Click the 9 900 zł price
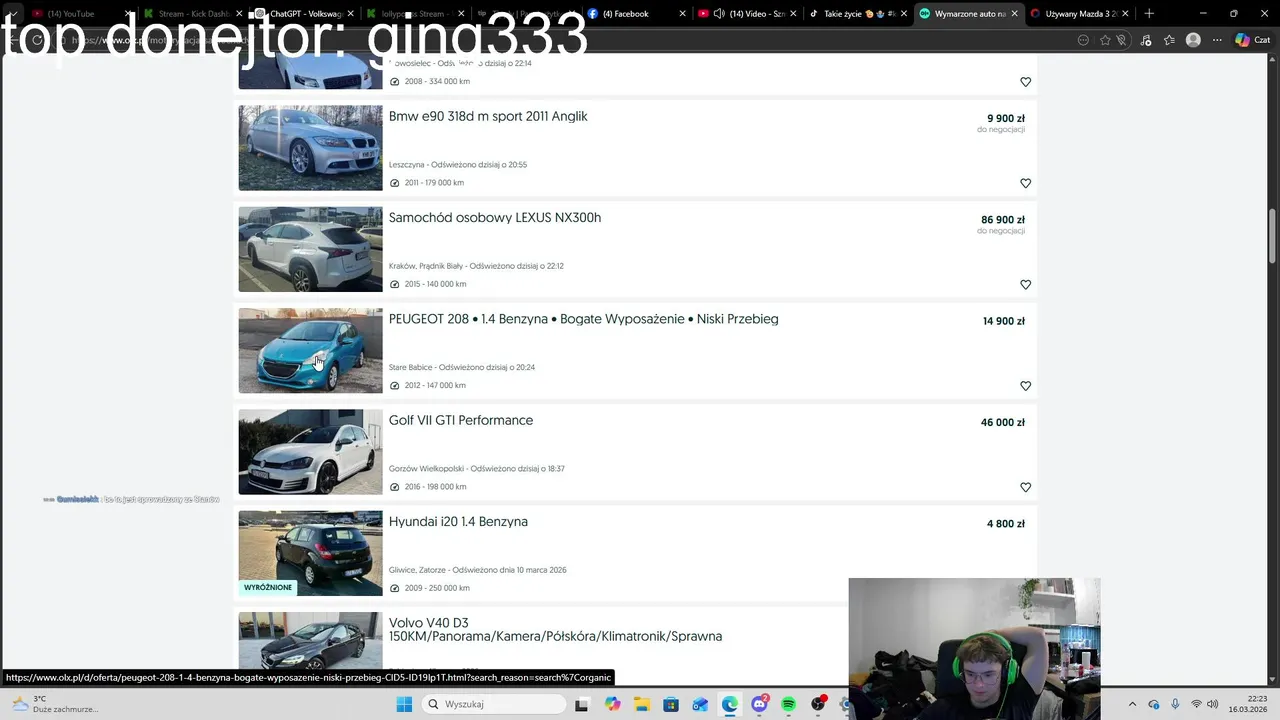 1005,118
